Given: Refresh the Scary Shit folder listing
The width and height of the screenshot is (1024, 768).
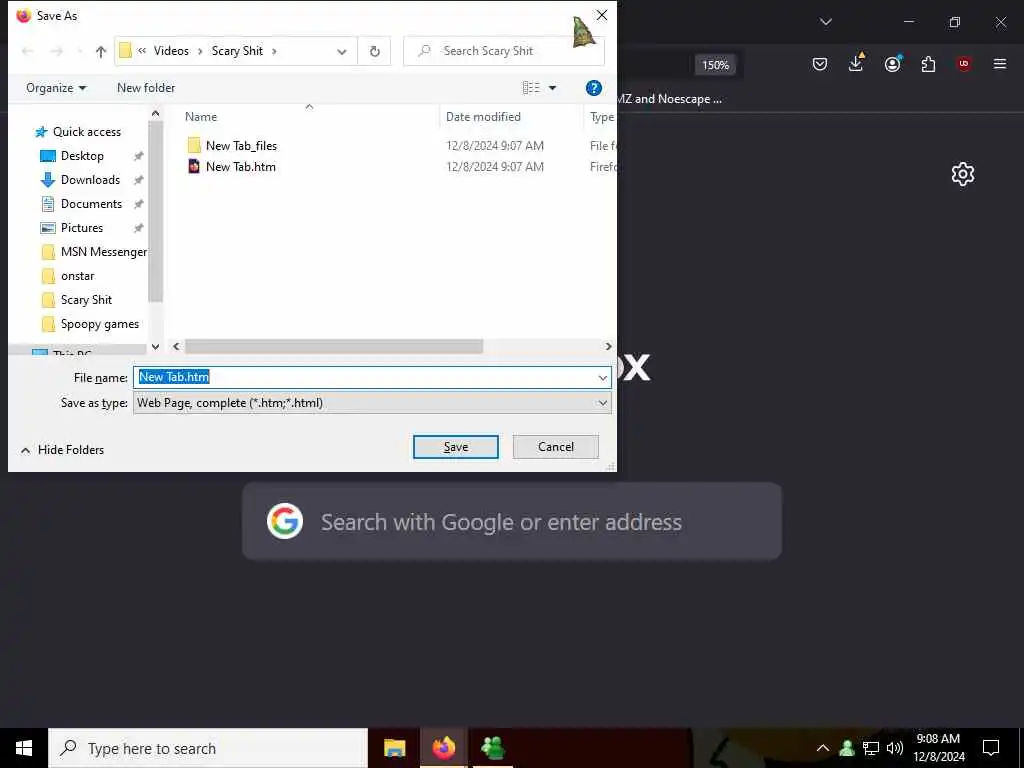Looking at the screenshot, I should pyautogui.click(x=375, y=51).
